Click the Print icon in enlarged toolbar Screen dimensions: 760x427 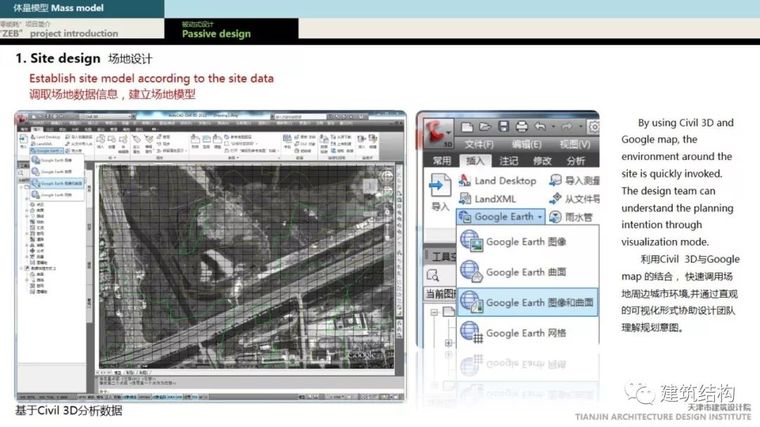point(522,127)
